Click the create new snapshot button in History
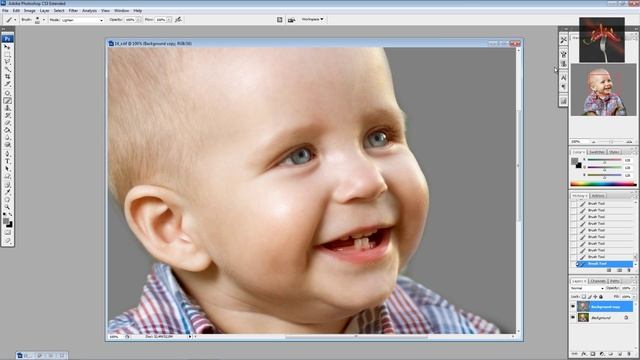This screenshot has height=360, width=640. [x=619, y=270]
